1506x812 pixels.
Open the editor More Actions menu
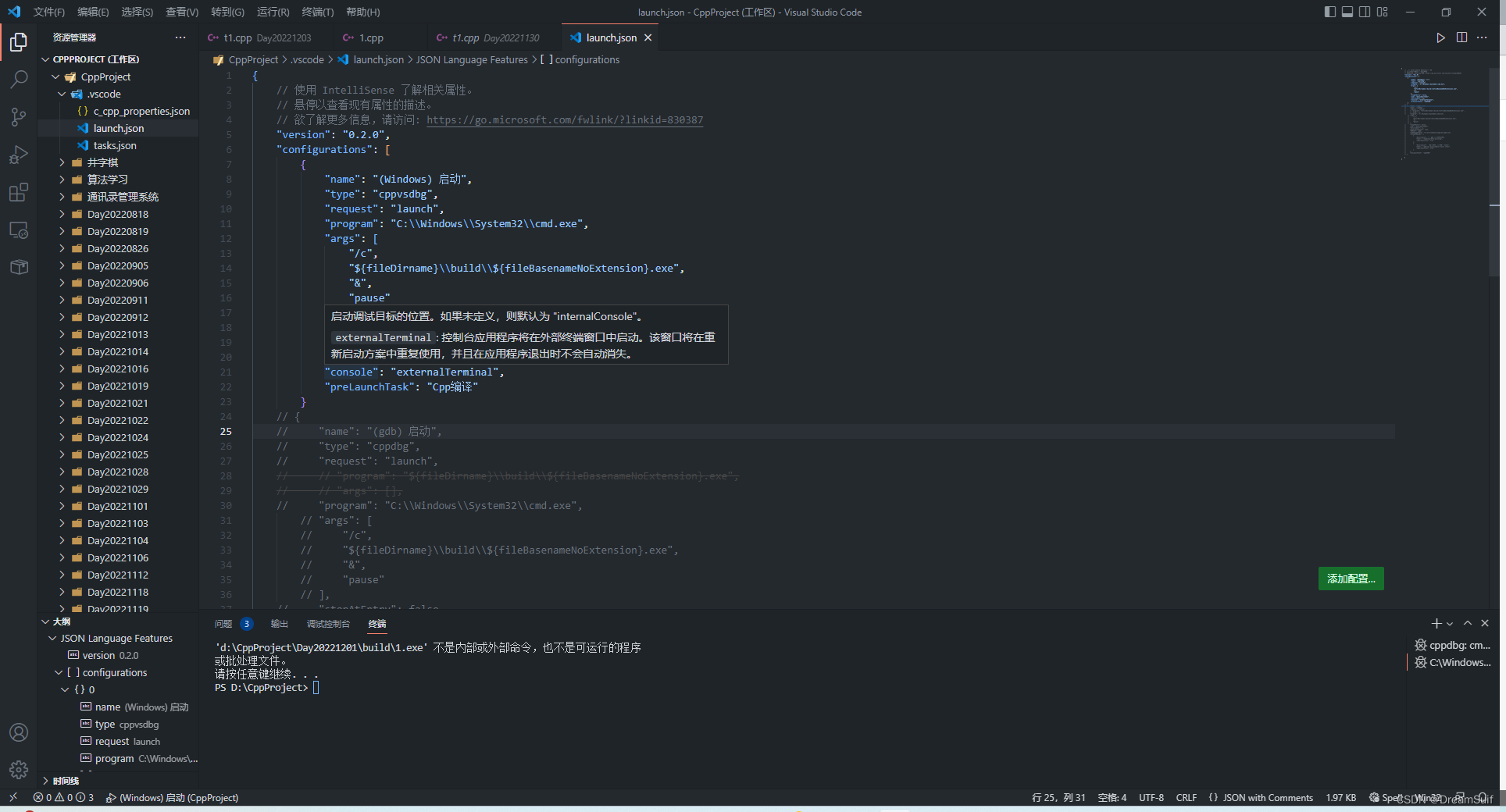point(1482,37)
